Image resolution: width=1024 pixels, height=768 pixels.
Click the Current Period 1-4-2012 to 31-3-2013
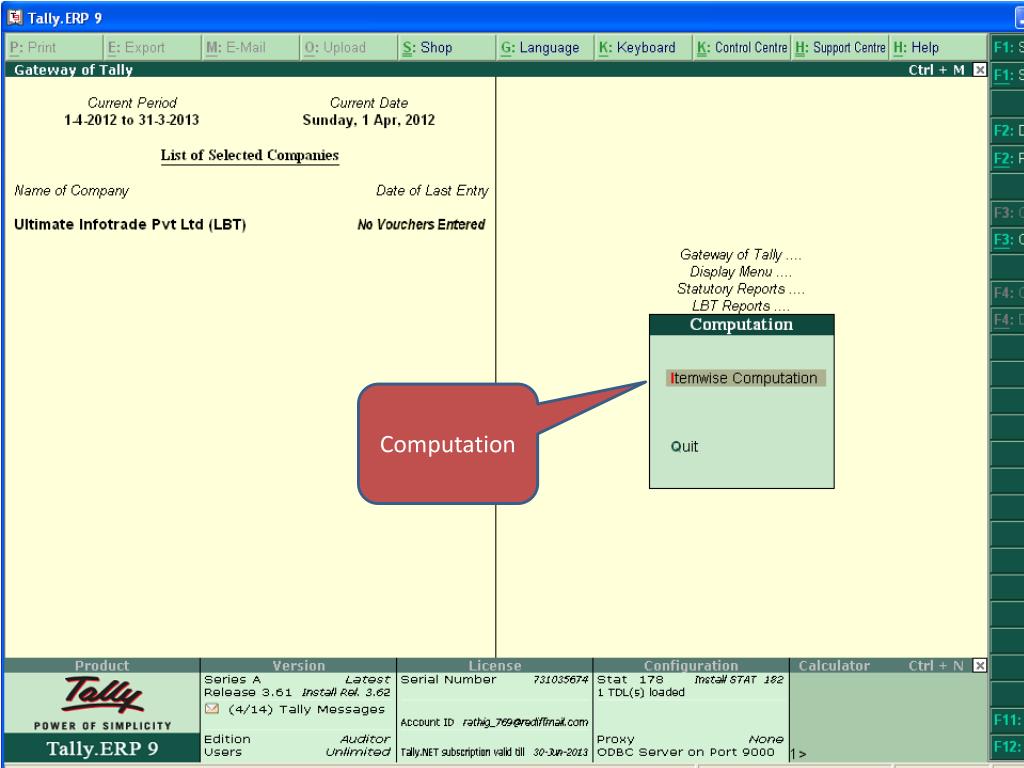(131, 120)
